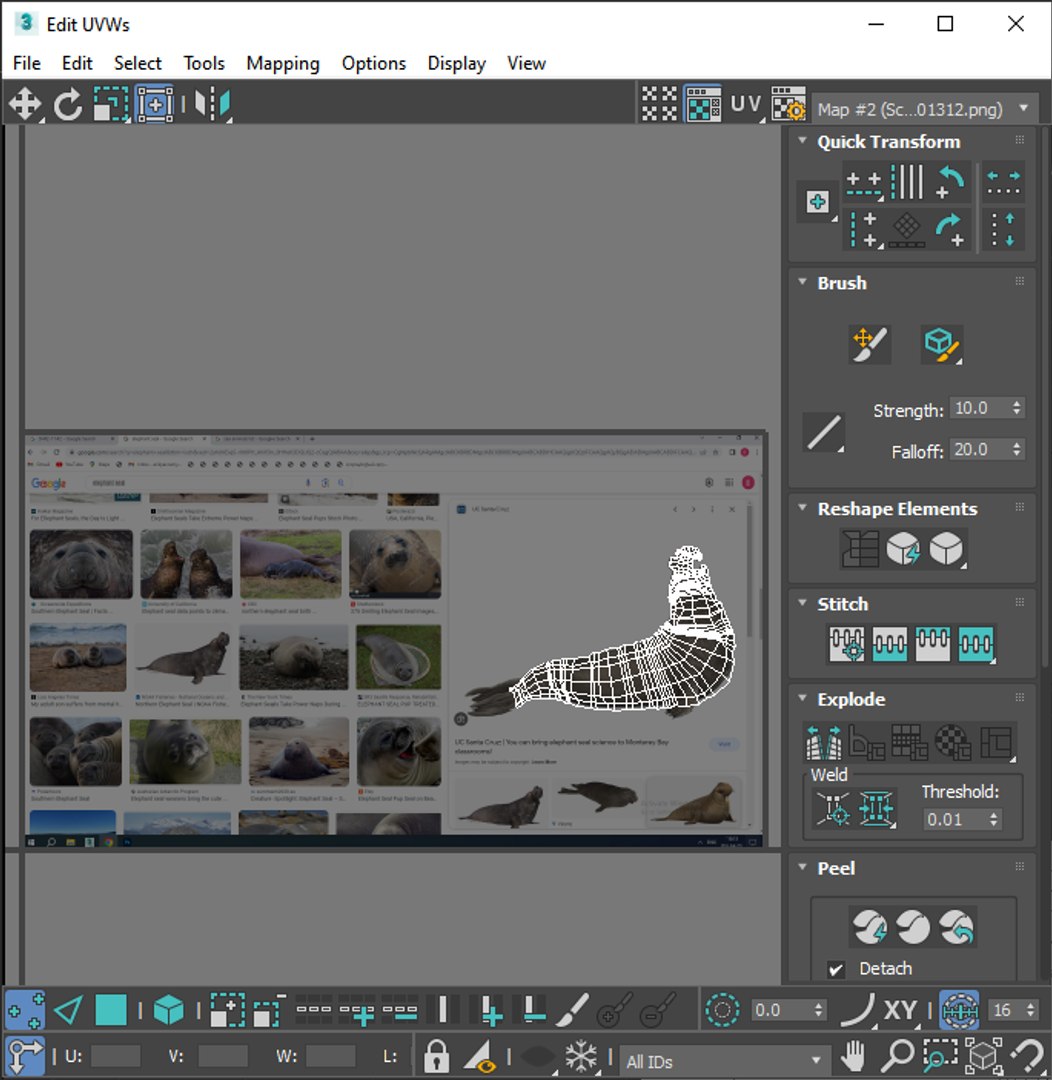The image size is (1052, 1080).
Task: Click the Set Pivot button in Quick Transform
Action: click(818, 202)
